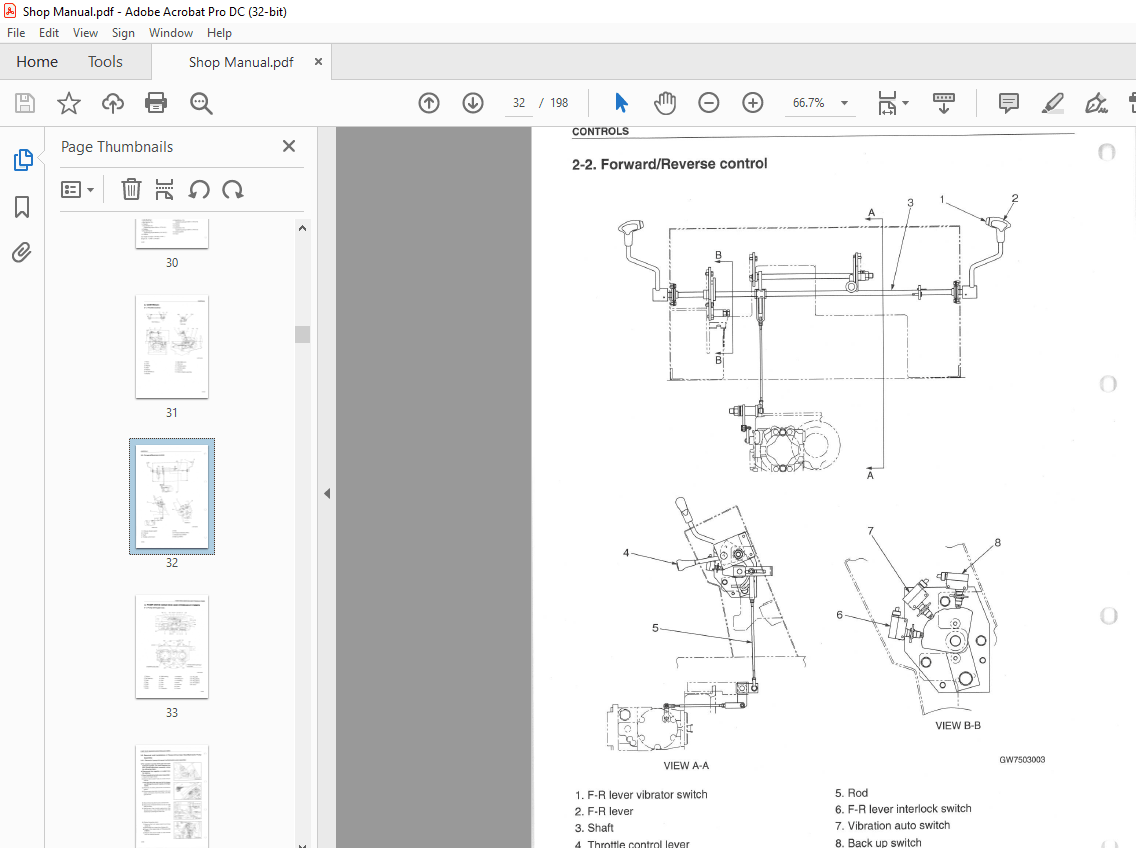The width and height of the screenshot is (1136, 848).
Task: Toggle the selection arrow tool
Action: click(x=621, y=102)
